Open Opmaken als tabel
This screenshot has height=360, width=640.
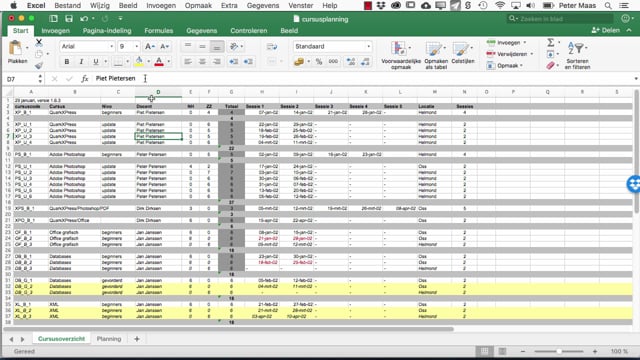click(436, 55)
